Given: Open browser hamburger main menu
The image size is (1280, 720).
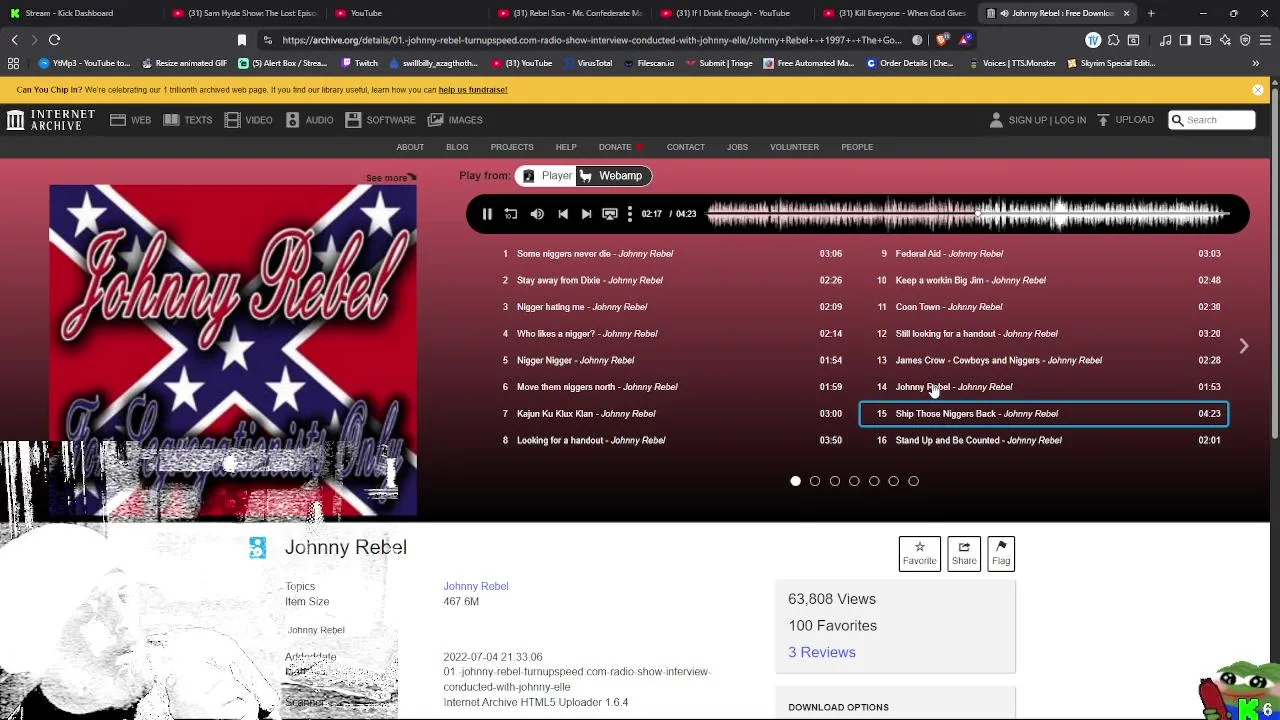Looking at the screenshot, I should coord(1265,40).
